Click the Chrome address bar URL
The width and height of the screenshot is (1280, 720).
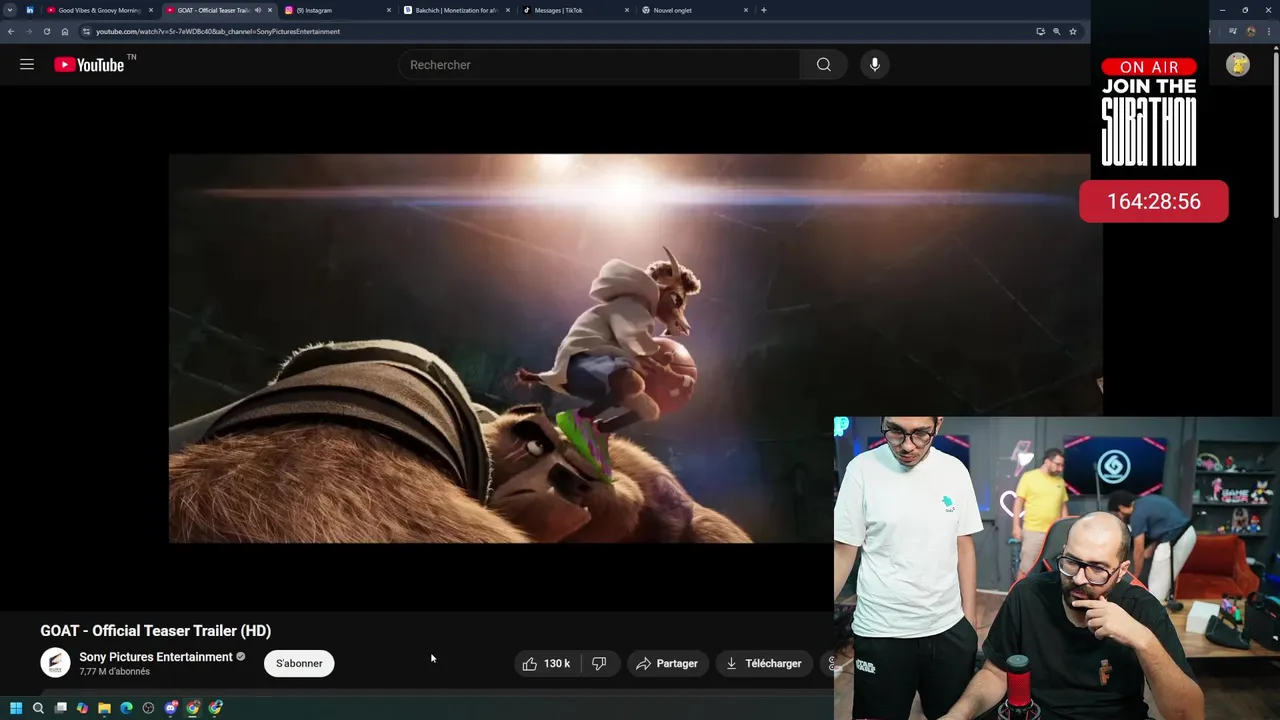pyautogui.click(x=218, y=31)
